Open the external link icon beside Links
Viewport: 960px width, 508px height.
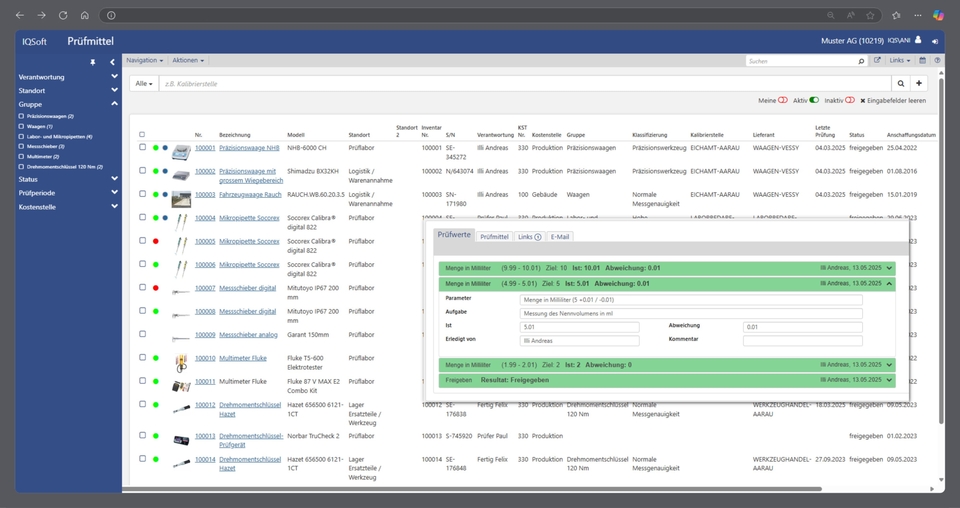pyautogui.click(x=877, y=61)
